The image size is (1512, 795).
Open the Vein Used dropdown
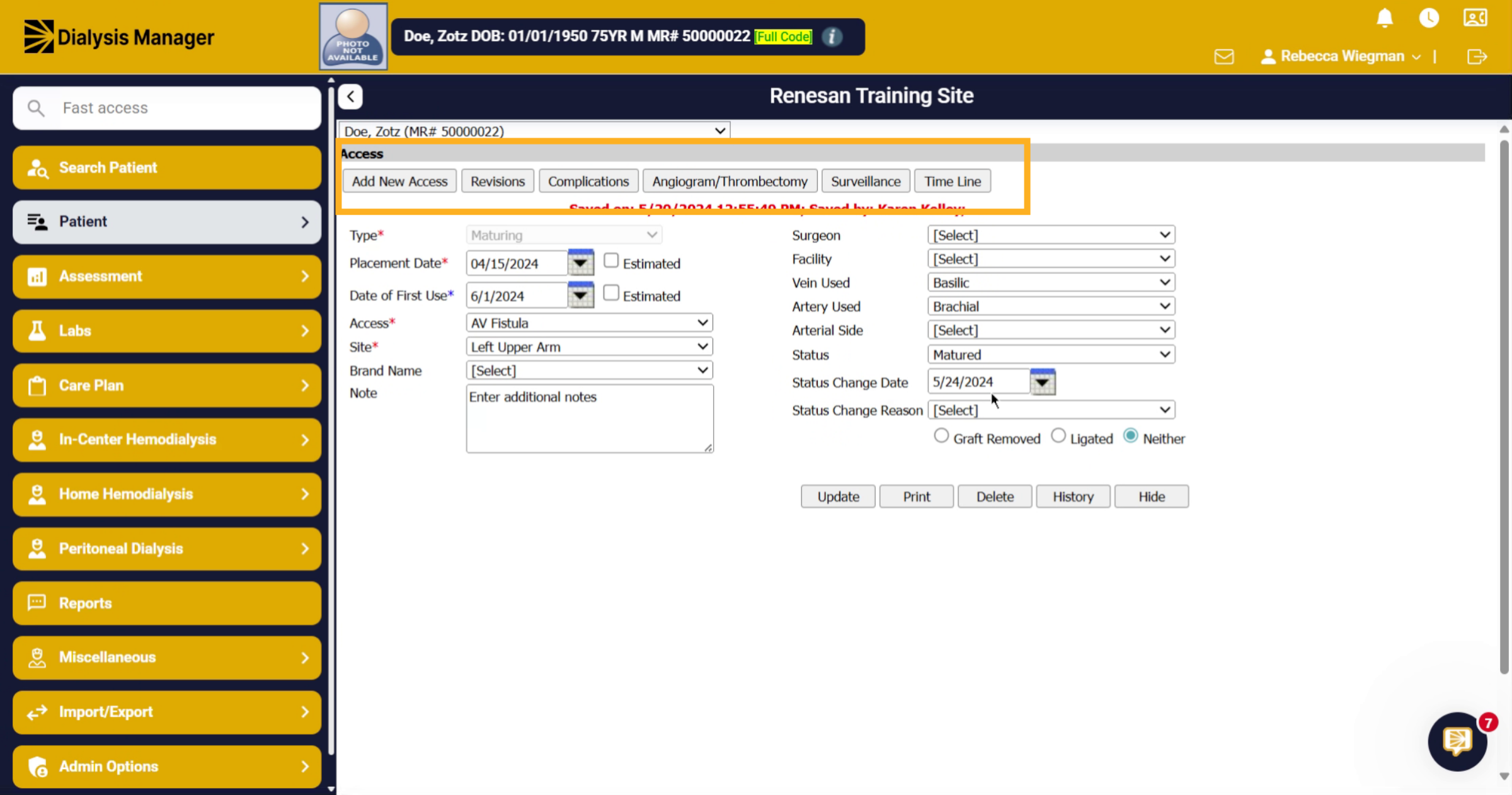click(1051, 282)
